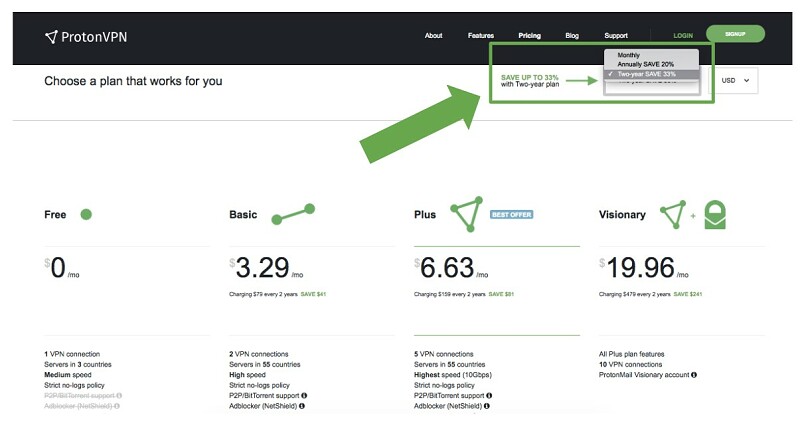This screenshot has width=806, height=447.
Task: Click 'Servers in 3 countries' feature
Action: pos(78,364)
